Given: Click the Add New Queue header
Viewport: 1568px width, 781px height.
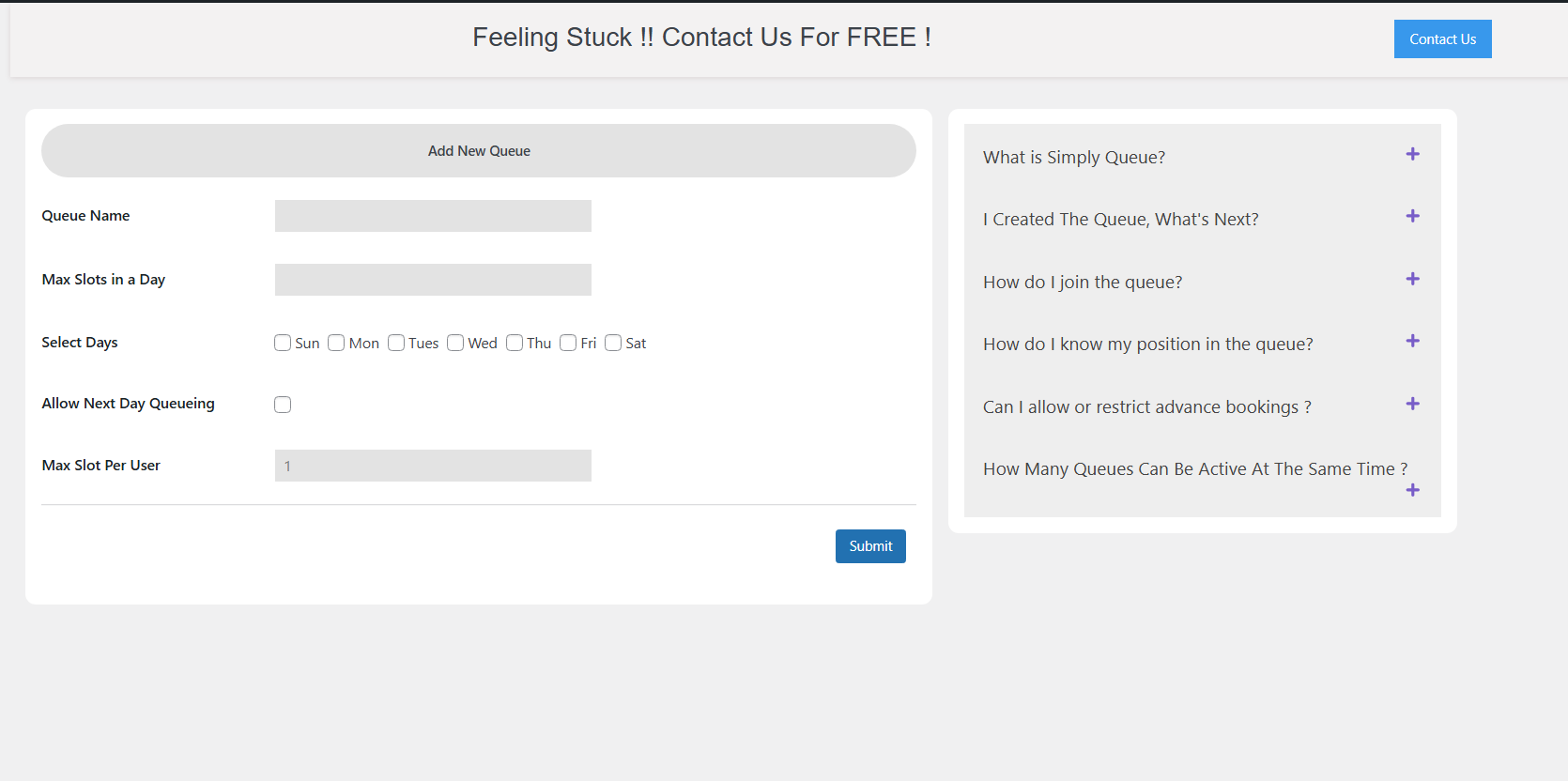Looking at the screenshot, I should [479, 151].
